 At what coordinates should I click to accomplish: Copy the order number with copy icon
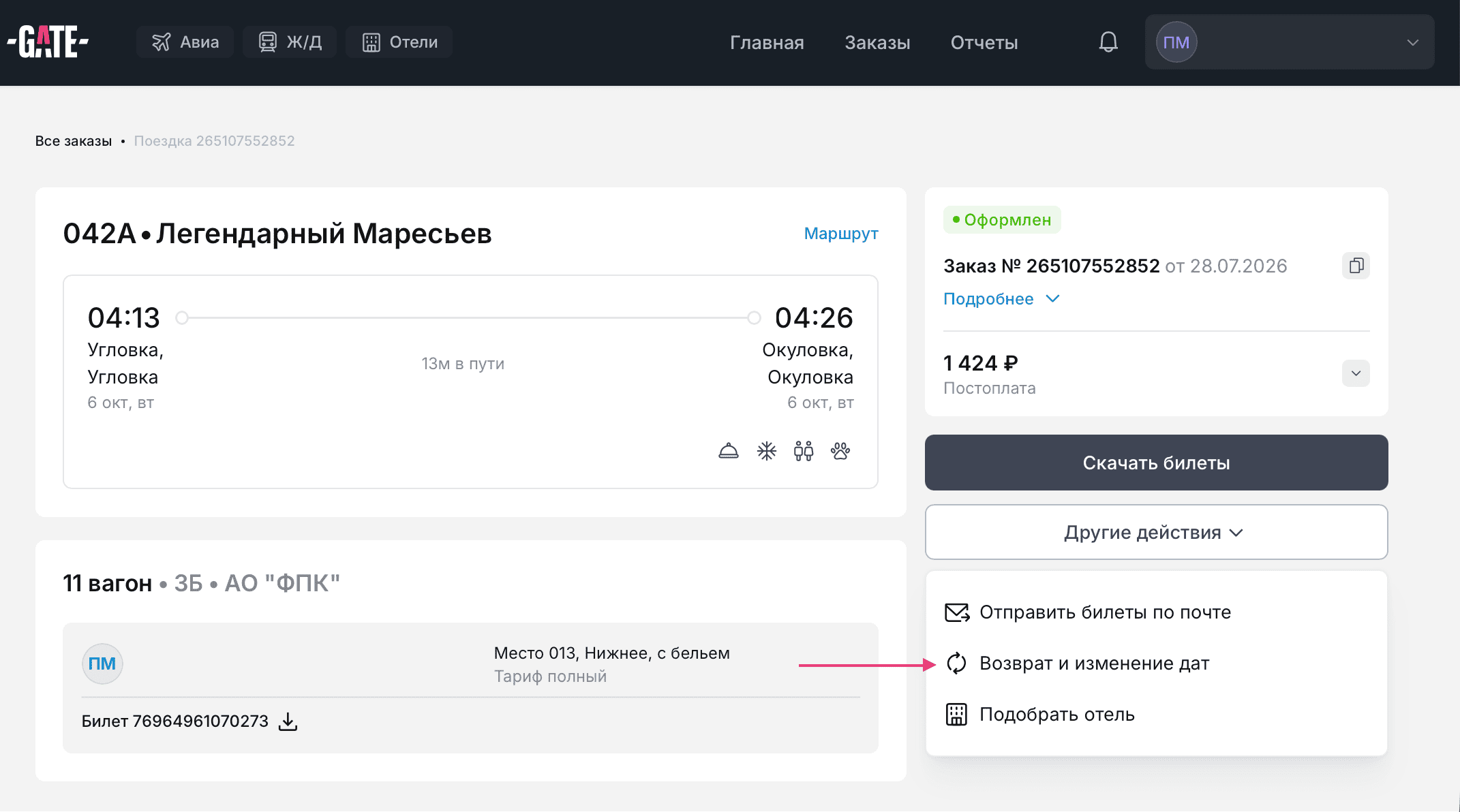[x=1356, y=266]
